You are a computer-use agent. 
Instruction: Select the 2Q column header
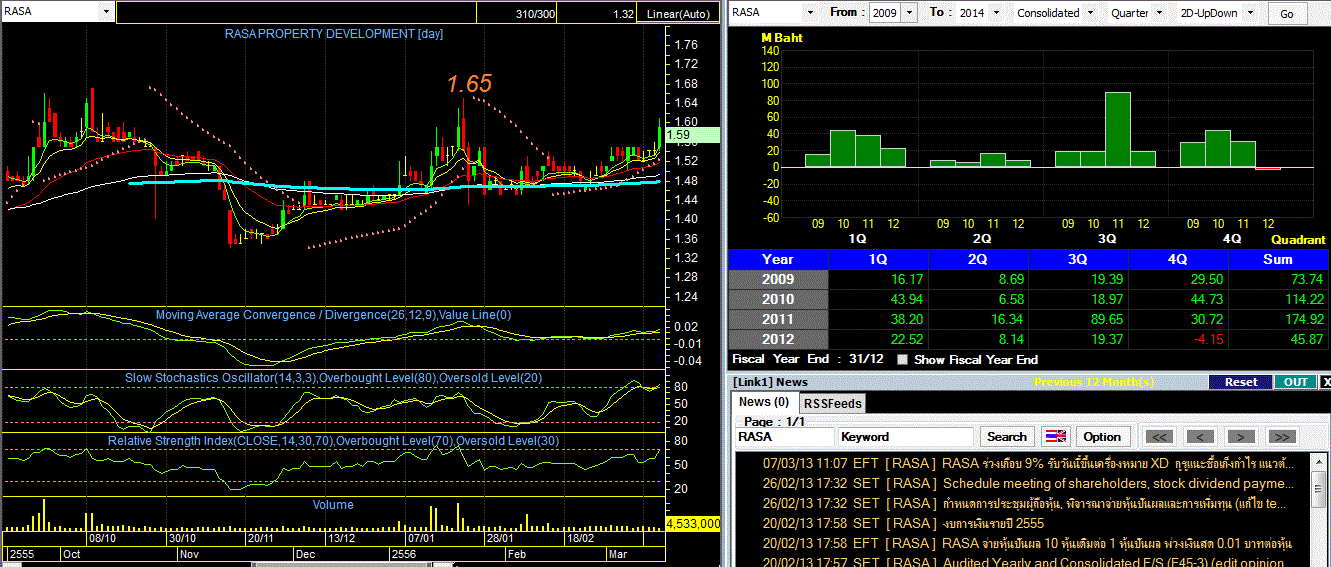point(978,259)
